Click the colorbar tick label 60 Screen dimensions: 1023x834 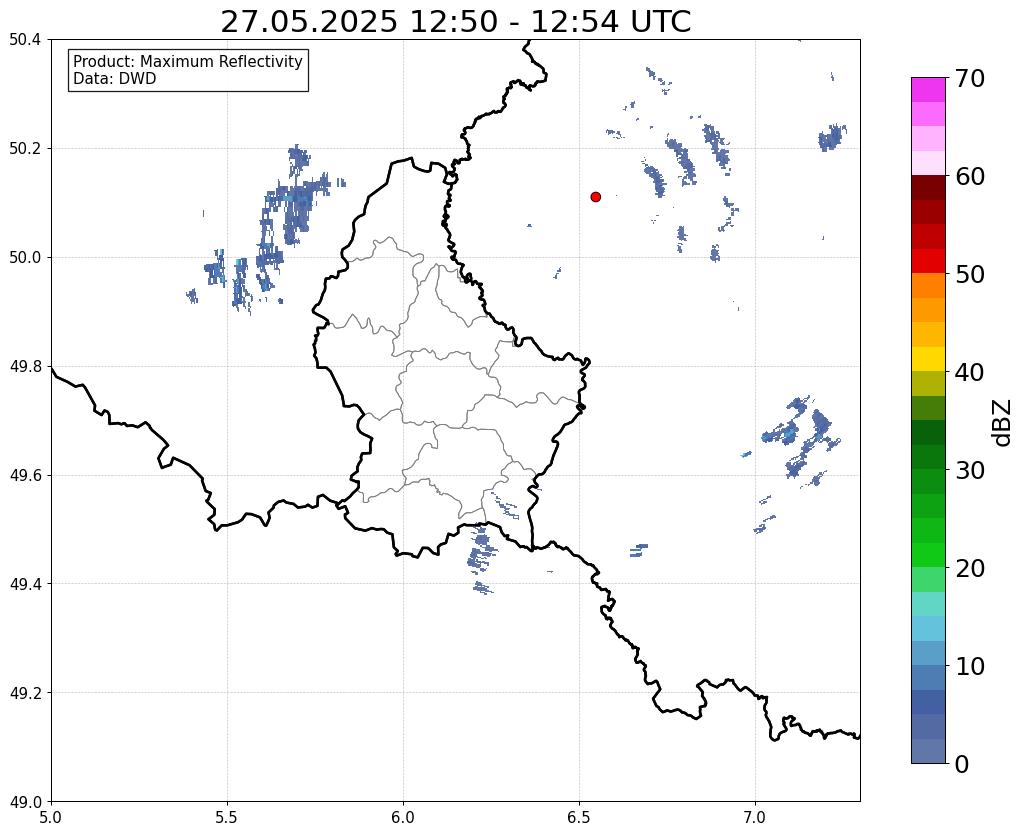[x=970, y=176]
